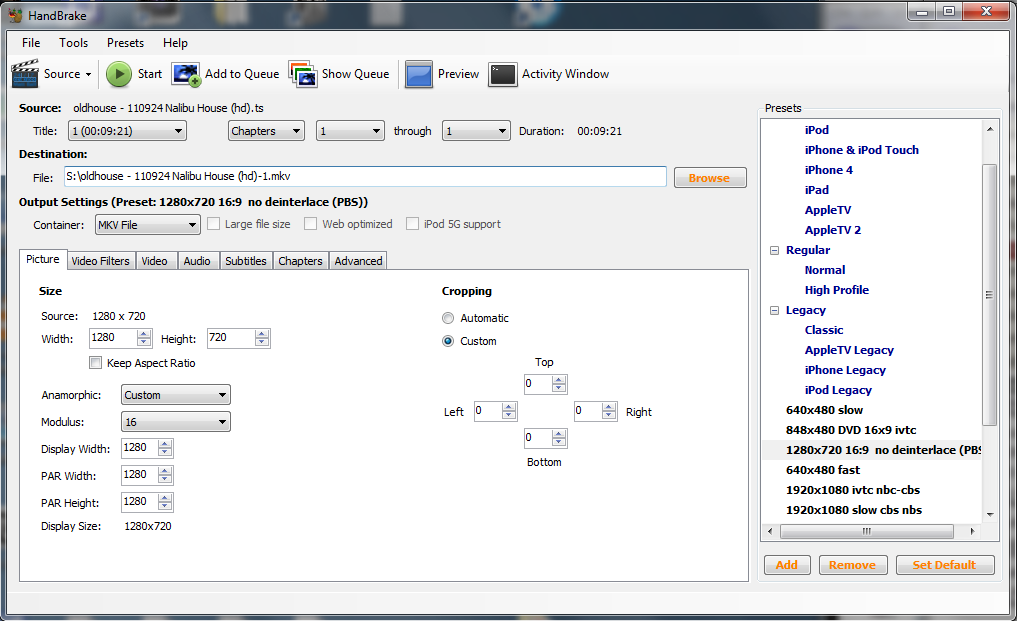The image size is (1017, 621).
Task: Switch to the Video tab
Action: pyautogui.click(x=155, y=261)
